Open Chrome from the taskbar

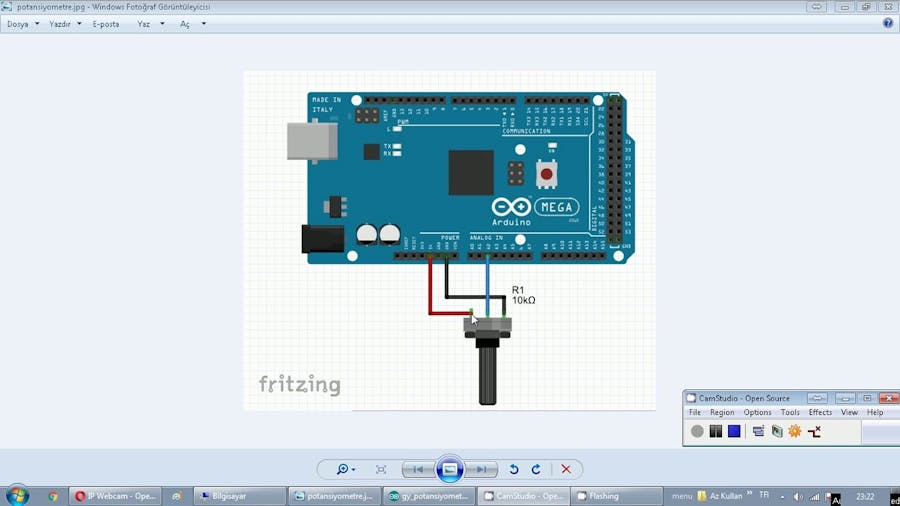(x=53, y=496)
